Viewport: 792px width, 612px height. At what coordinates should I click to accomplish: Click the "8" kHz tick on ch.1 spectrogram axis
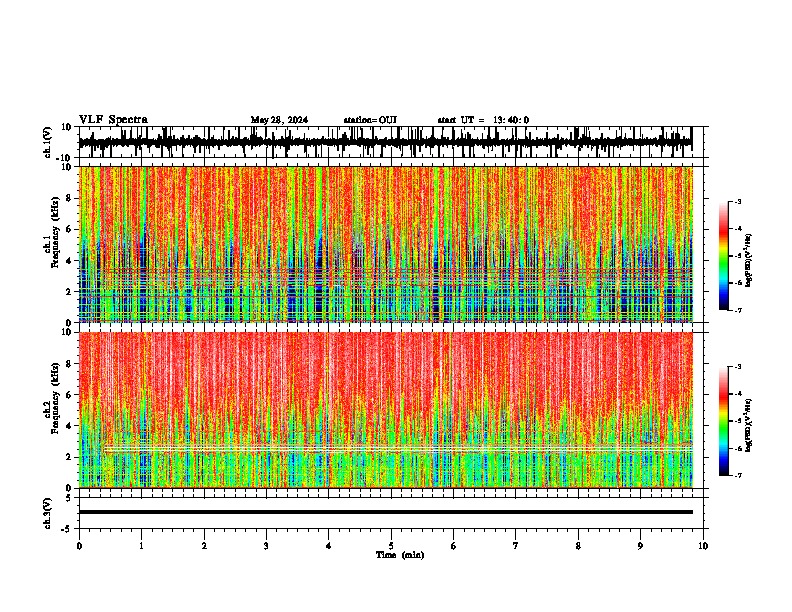coord(70,198)
